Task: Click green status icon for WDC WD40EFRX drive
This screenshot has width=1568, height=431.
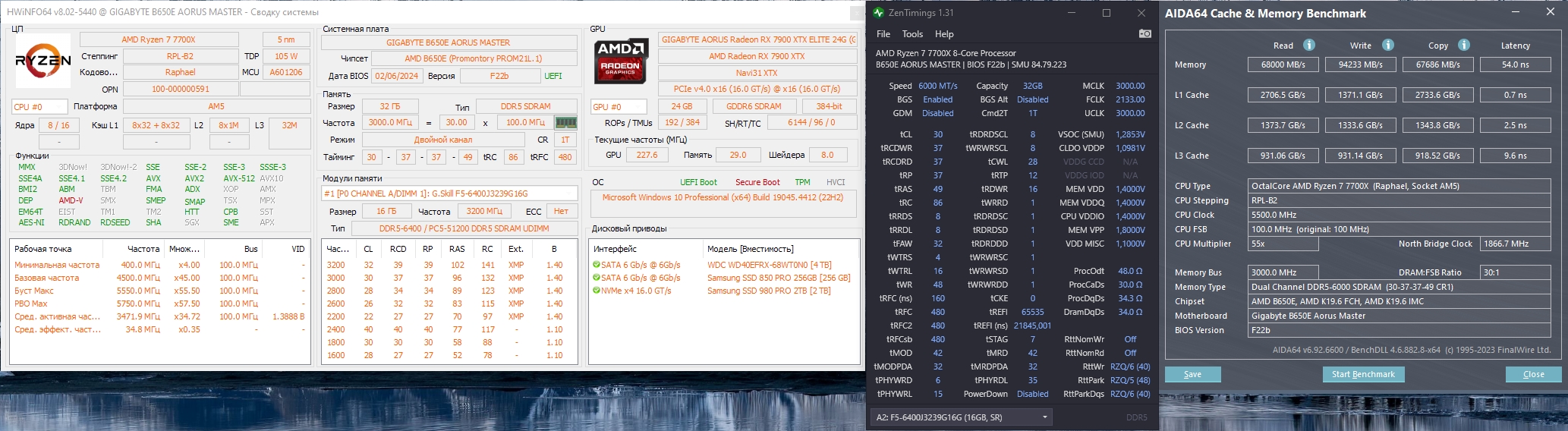Action: [597, 265]
